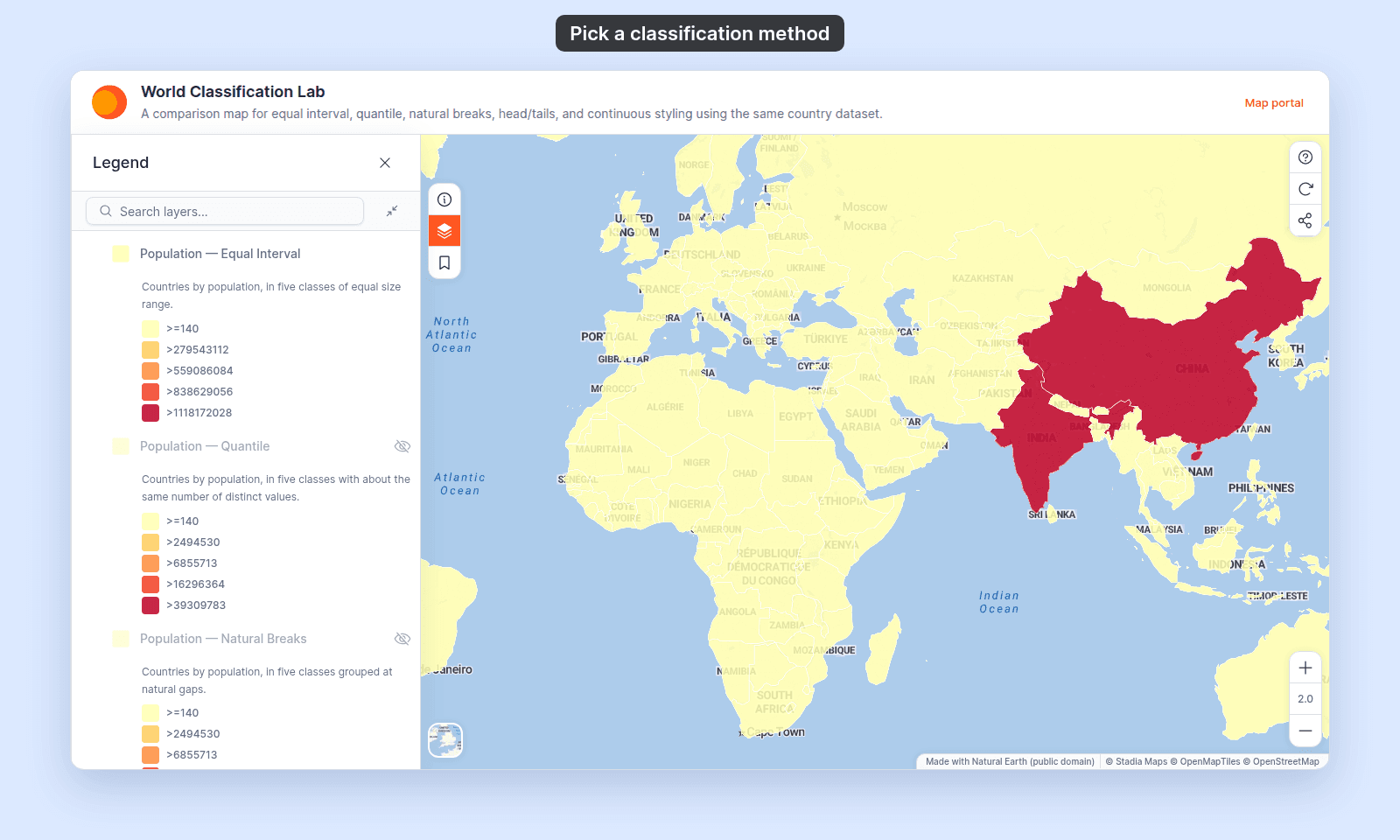
Task: Zoom in with the plus button
Action: pos(1305,668)
